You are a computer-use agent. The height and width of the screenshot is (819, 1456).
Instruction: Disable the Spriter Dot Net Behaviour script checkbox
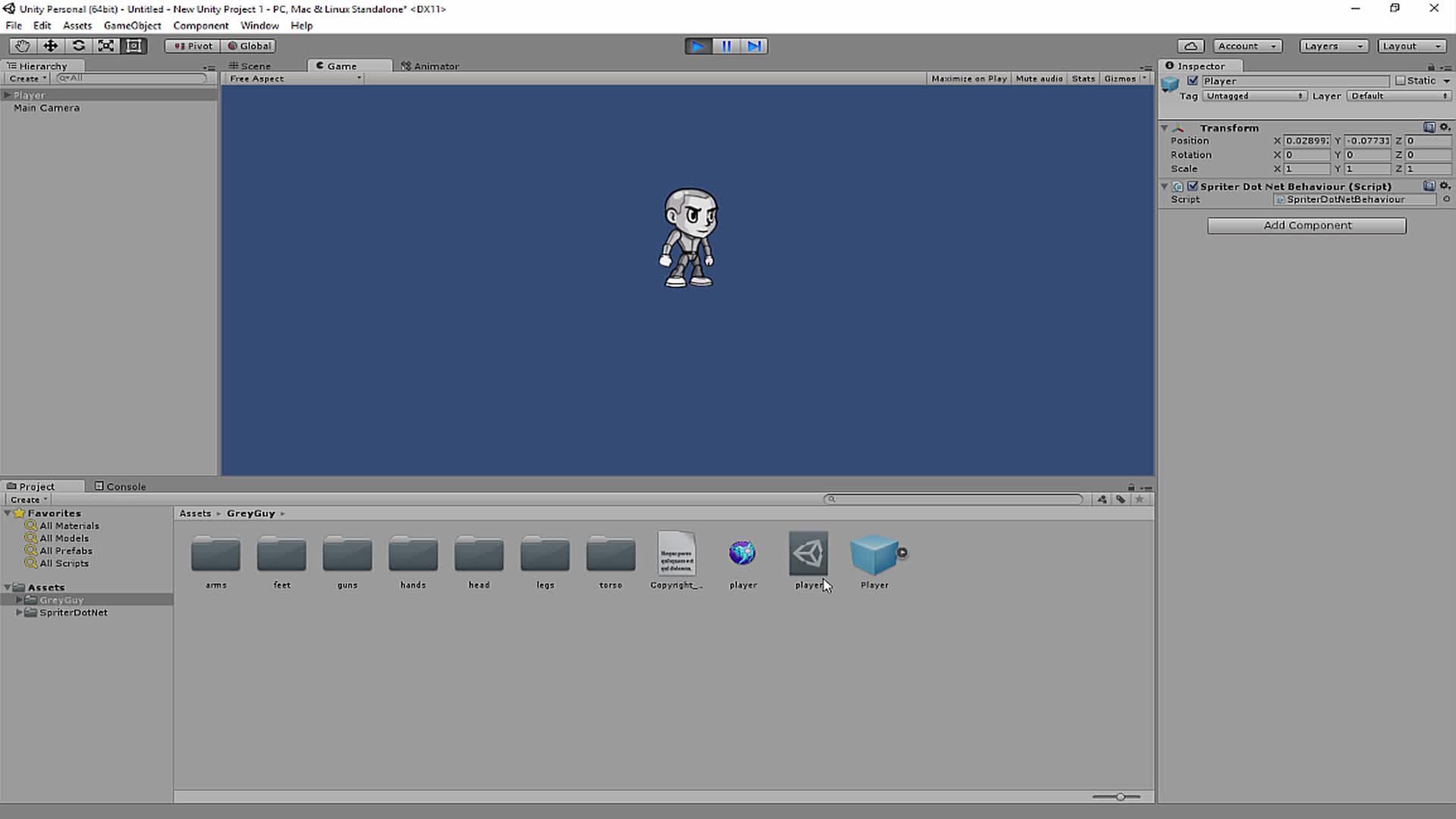[1193, 186]
